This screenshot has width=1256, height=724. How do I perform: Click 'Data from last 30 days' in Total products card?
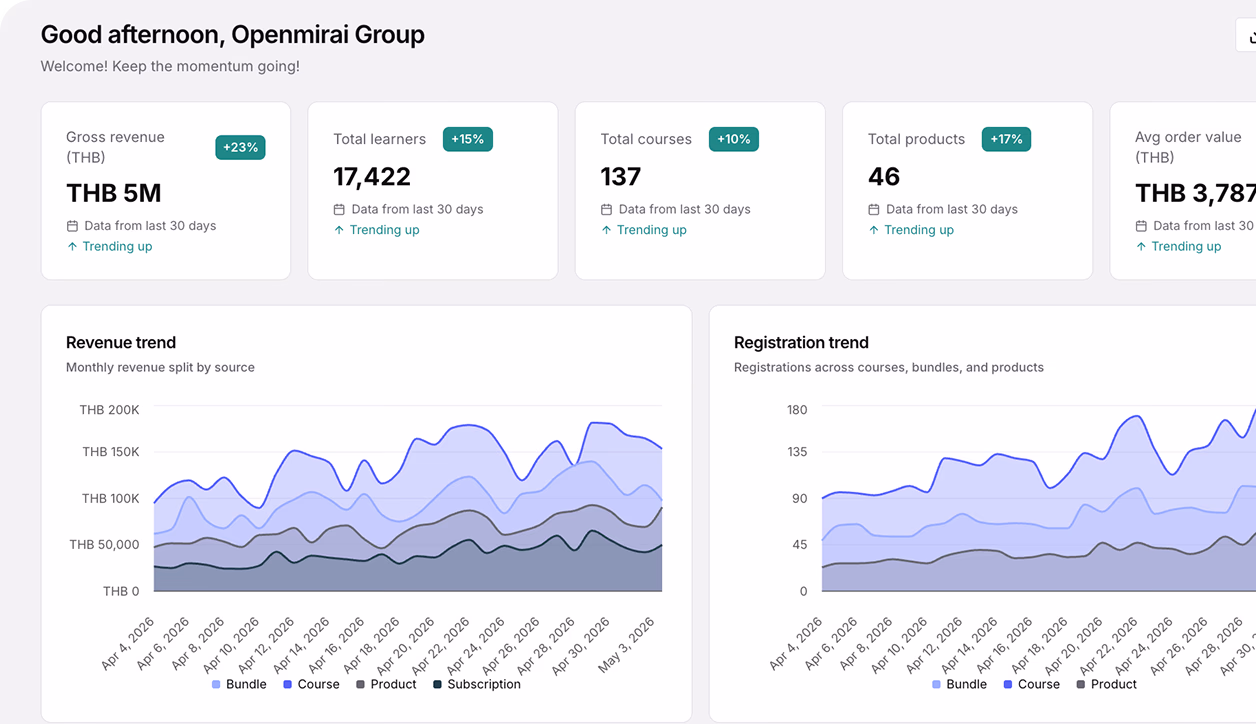tap(952, 210)
